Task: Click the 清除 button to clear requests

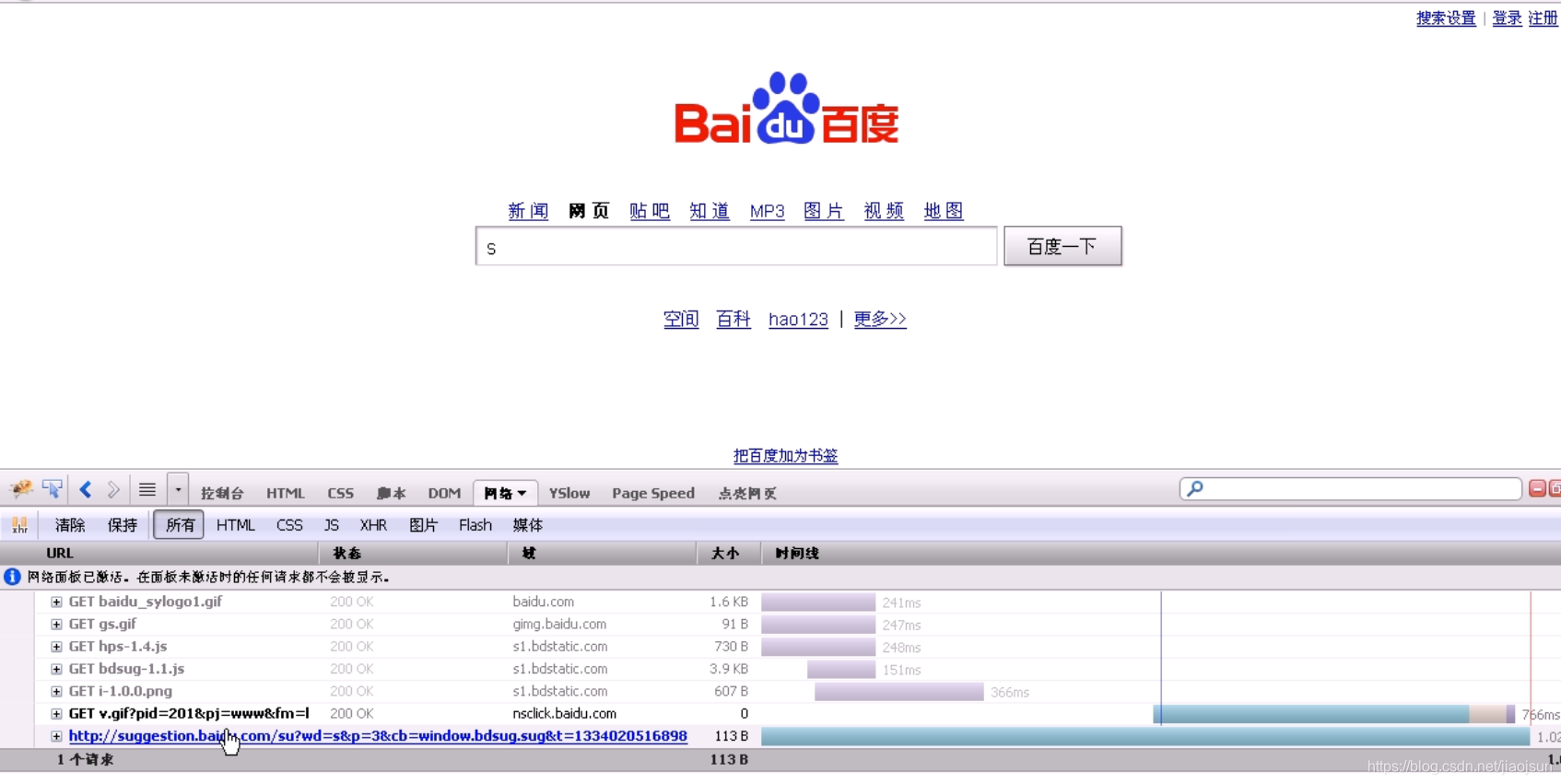Action: point(70,525)
